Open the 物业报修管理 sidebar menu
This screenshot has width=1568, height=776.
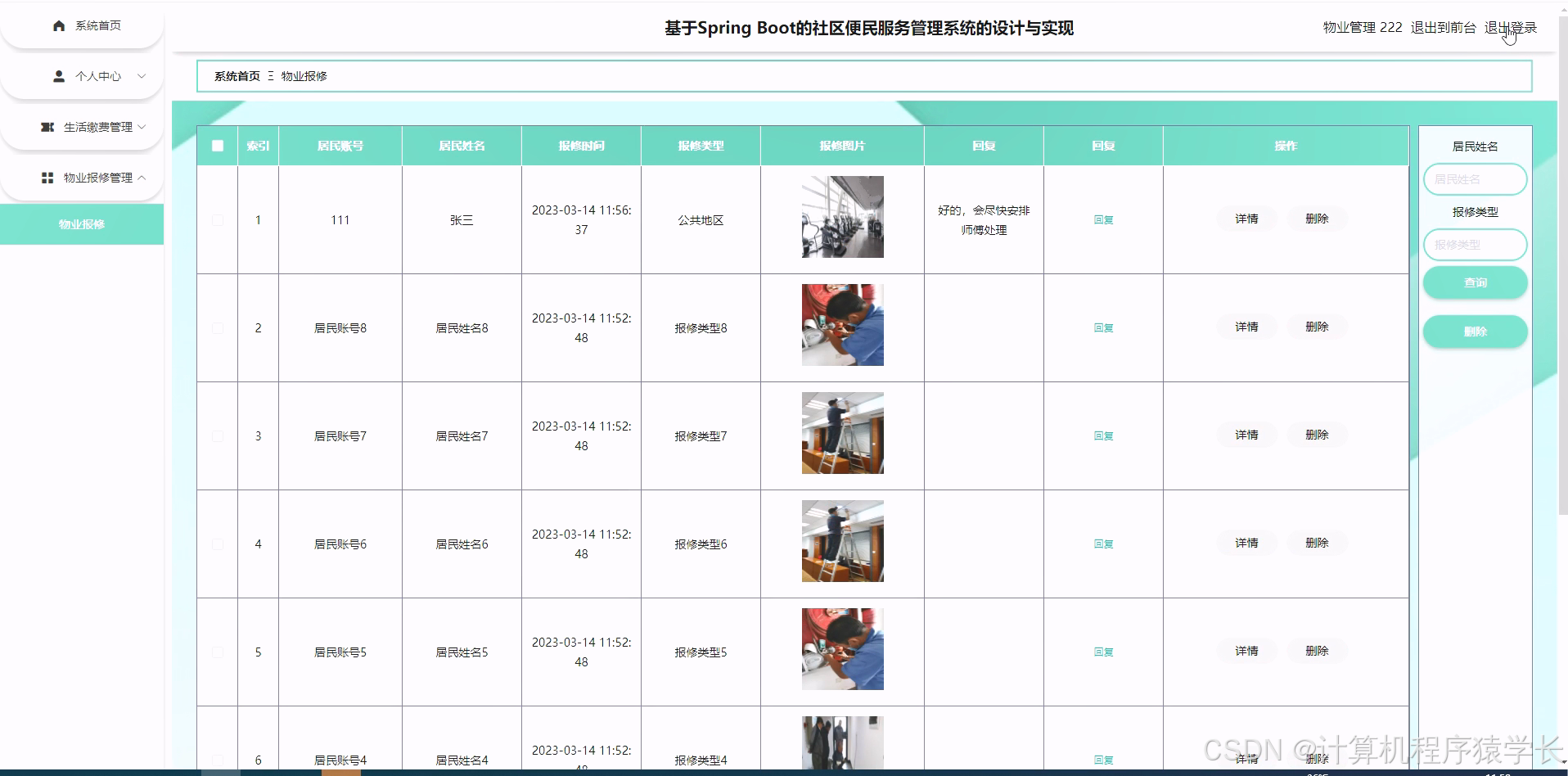(x=82, y=178)
